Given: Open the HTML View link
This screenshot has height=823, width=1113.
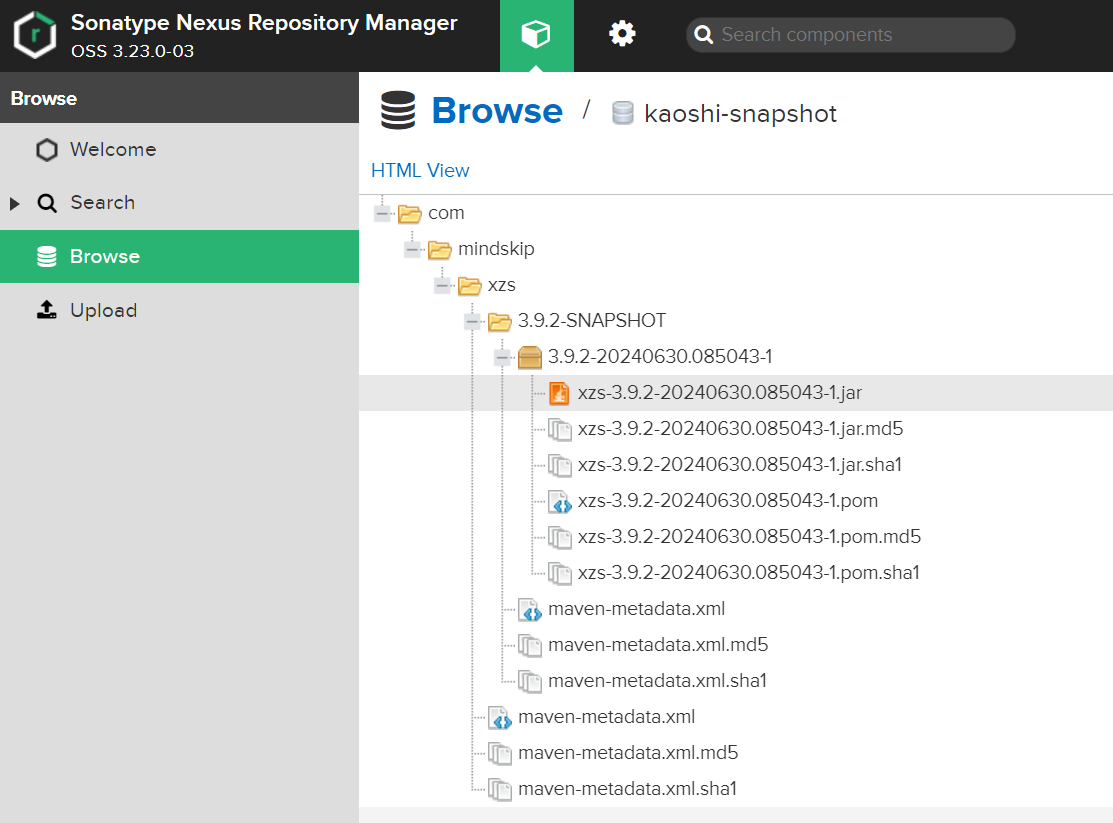Looking at the screenshot, I should tap(420, 170).
